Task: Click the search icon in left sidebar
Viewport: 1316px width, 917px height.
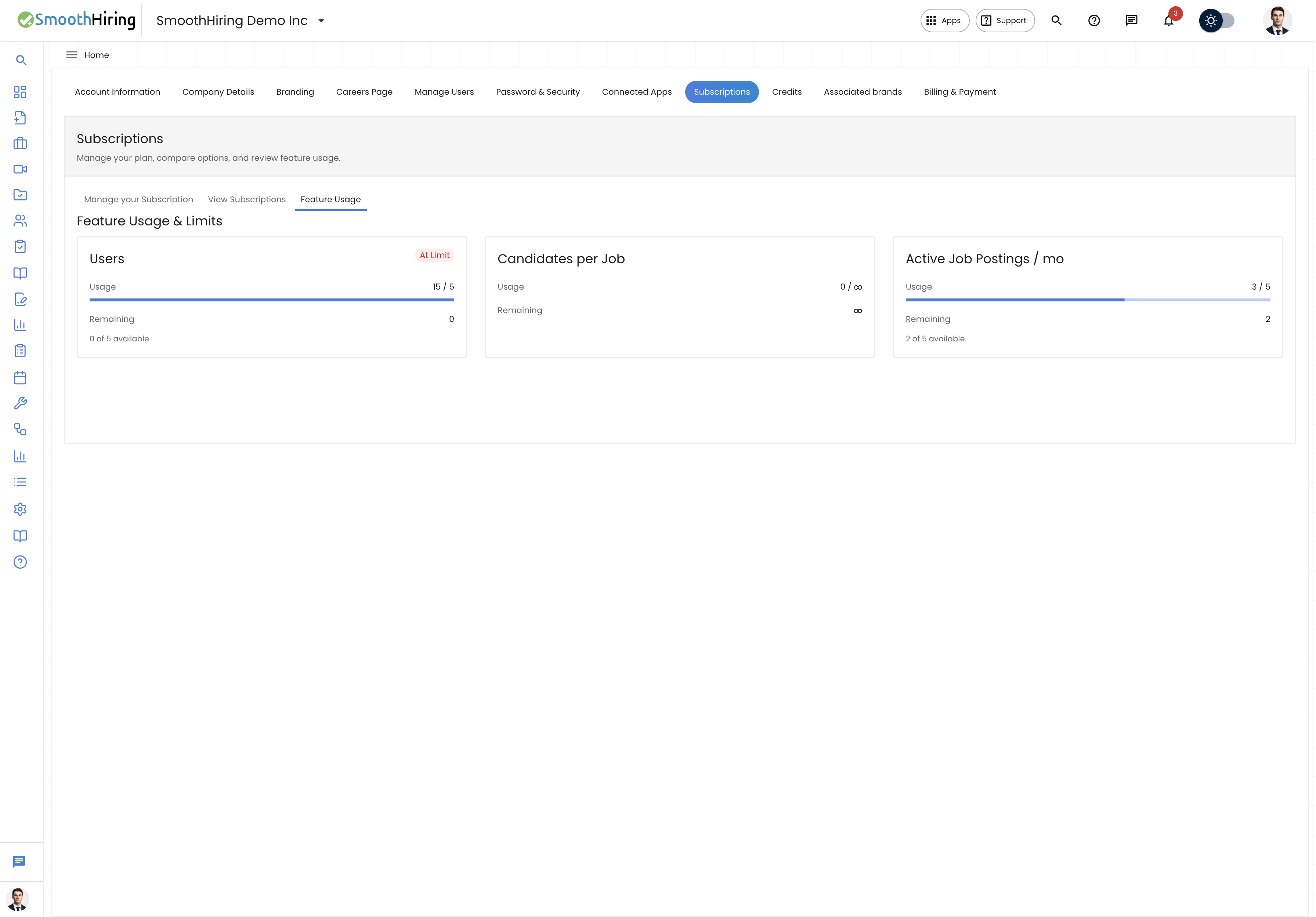Action: click(x=21, y=60)
